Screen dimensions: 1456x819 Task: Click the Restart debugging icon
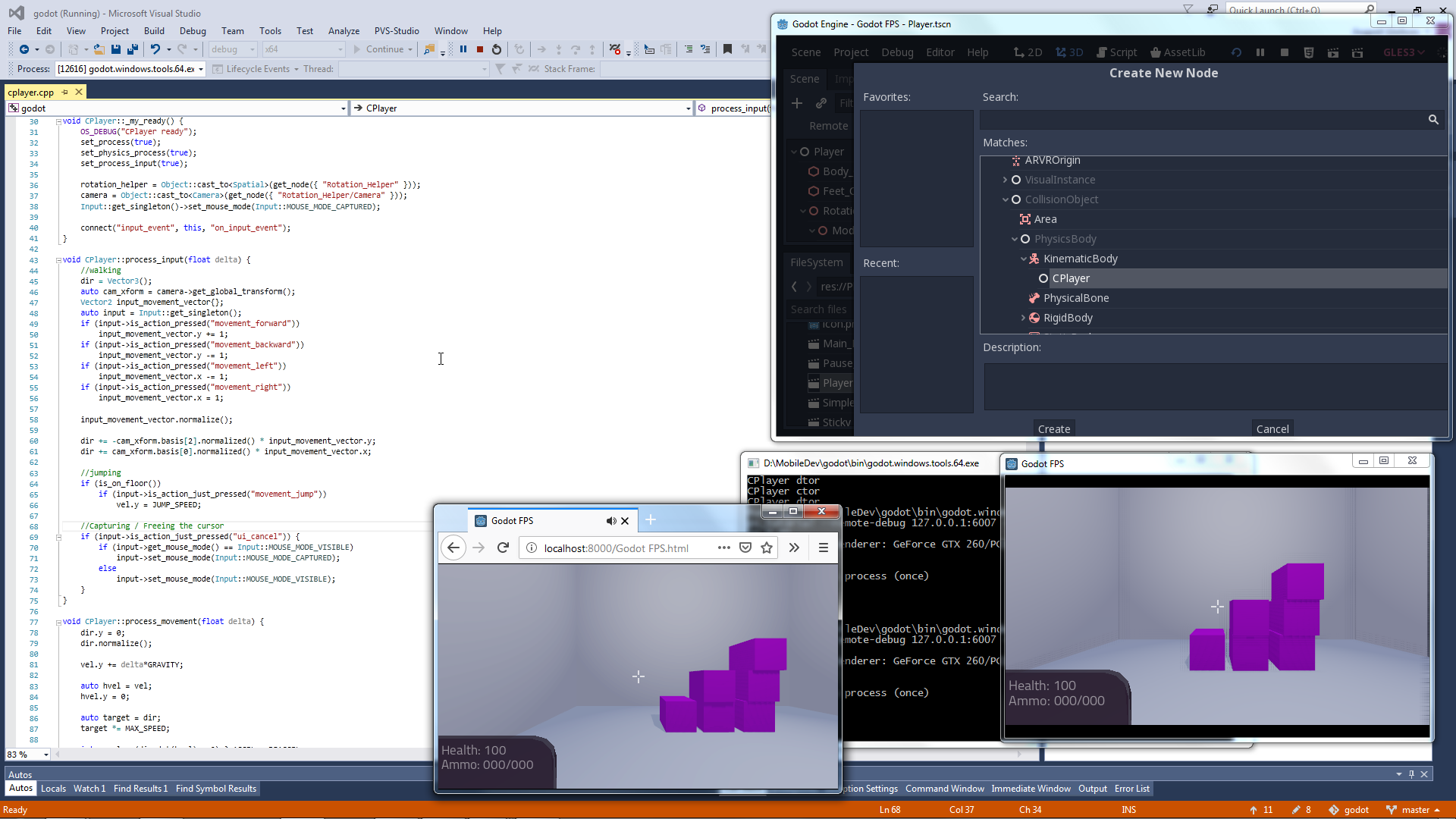click(x=497, y=49)
